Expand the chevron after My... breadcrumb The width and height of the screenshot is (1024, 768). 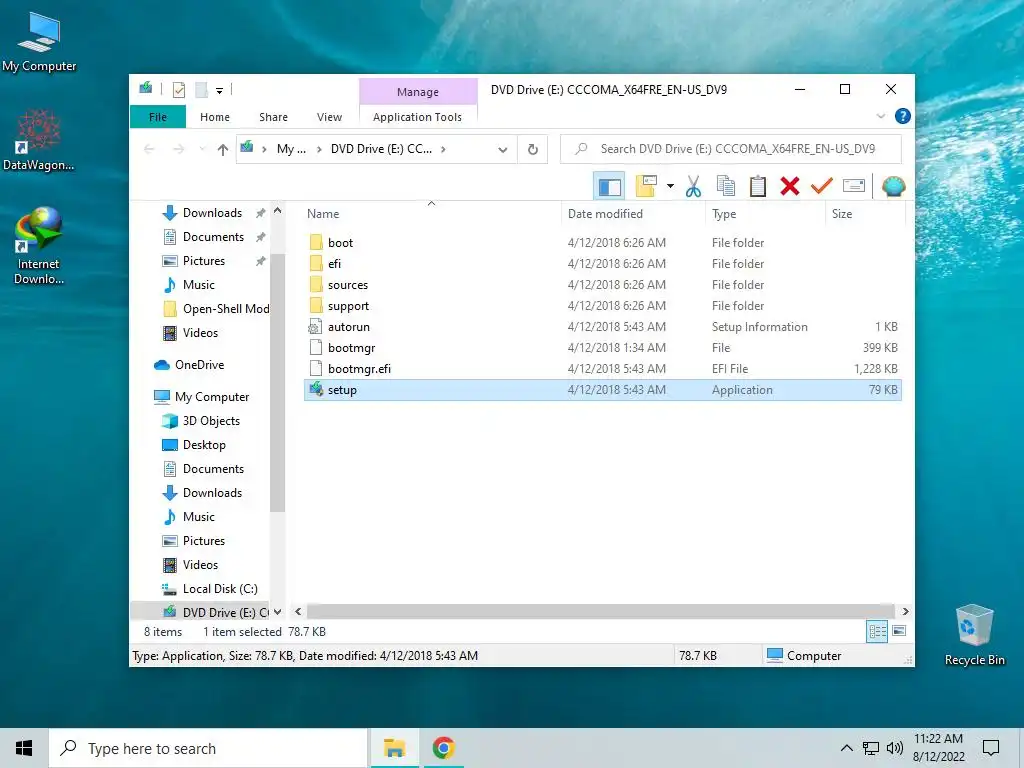tap(319, 150)
